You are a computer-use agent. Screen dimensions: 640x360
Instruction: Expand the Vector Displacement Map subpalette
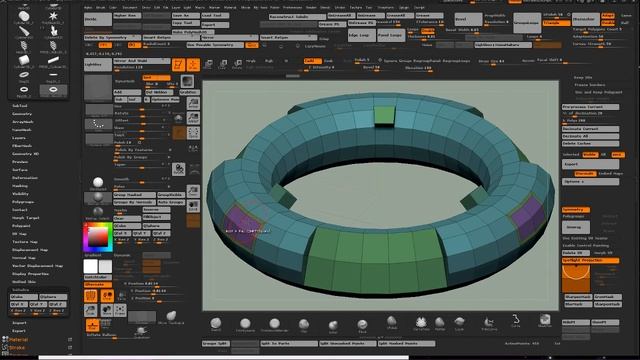pos(37,266)
